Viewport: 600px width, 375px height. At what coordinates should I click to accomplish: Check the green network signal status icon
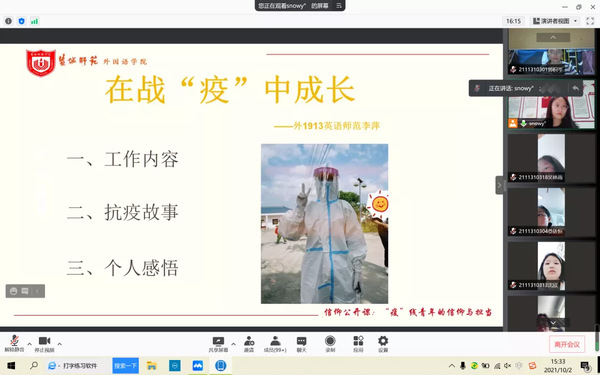pos(34,21)
